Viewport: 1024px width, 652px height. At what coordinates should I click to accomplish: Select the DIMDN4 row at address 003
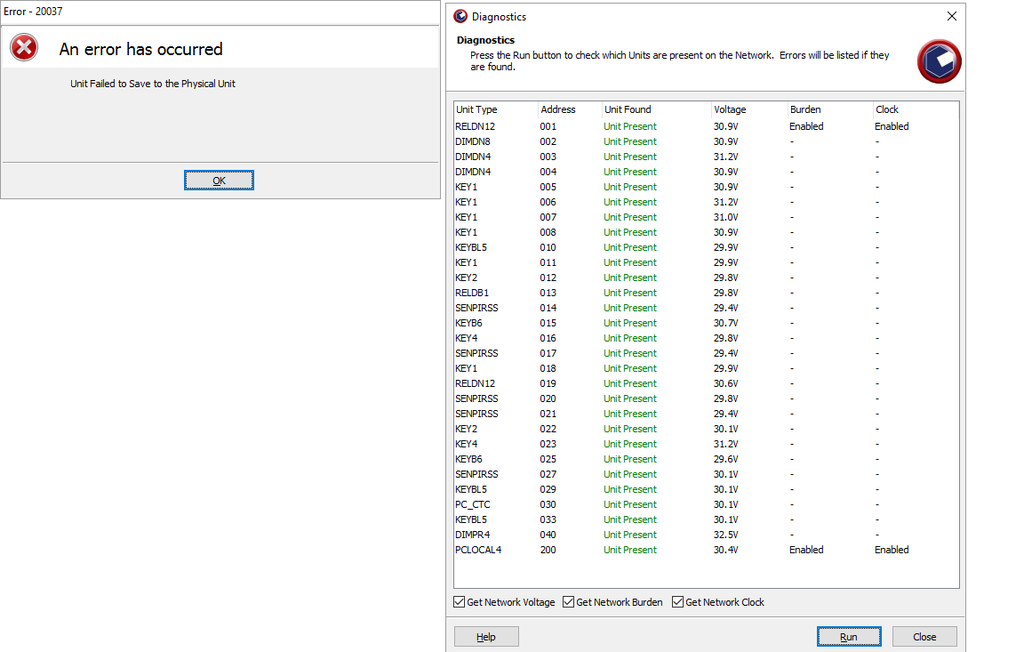click(x=706, y=156)
